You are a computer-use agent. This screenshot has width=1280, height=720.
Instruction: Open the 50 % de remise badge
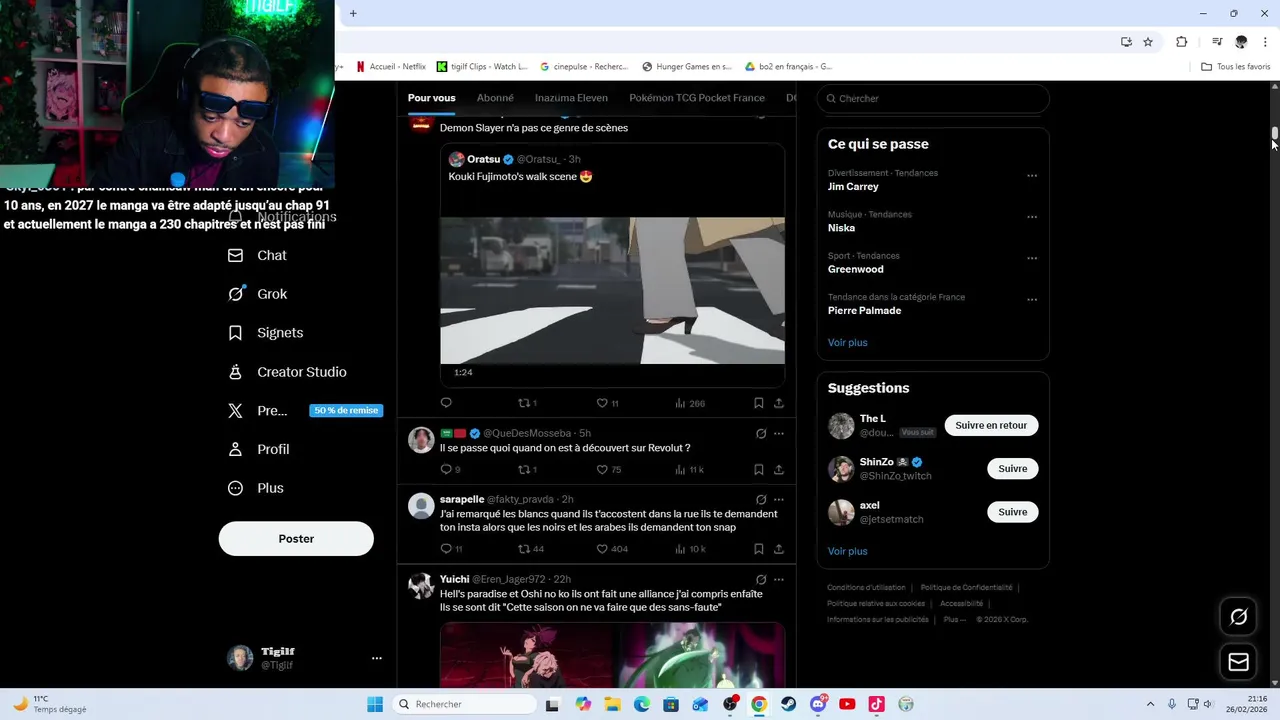[346, 410]
